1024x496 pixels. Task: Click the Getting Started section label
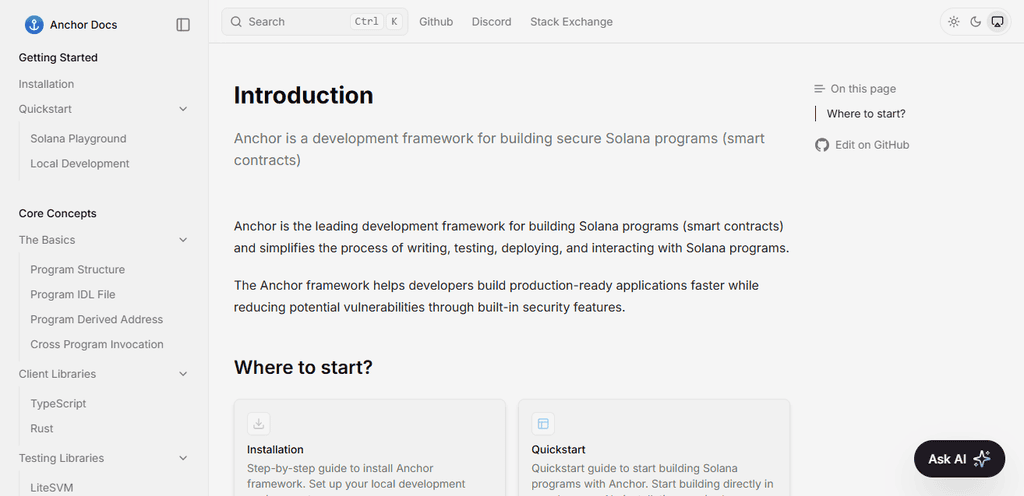click(x=58, y=57)
